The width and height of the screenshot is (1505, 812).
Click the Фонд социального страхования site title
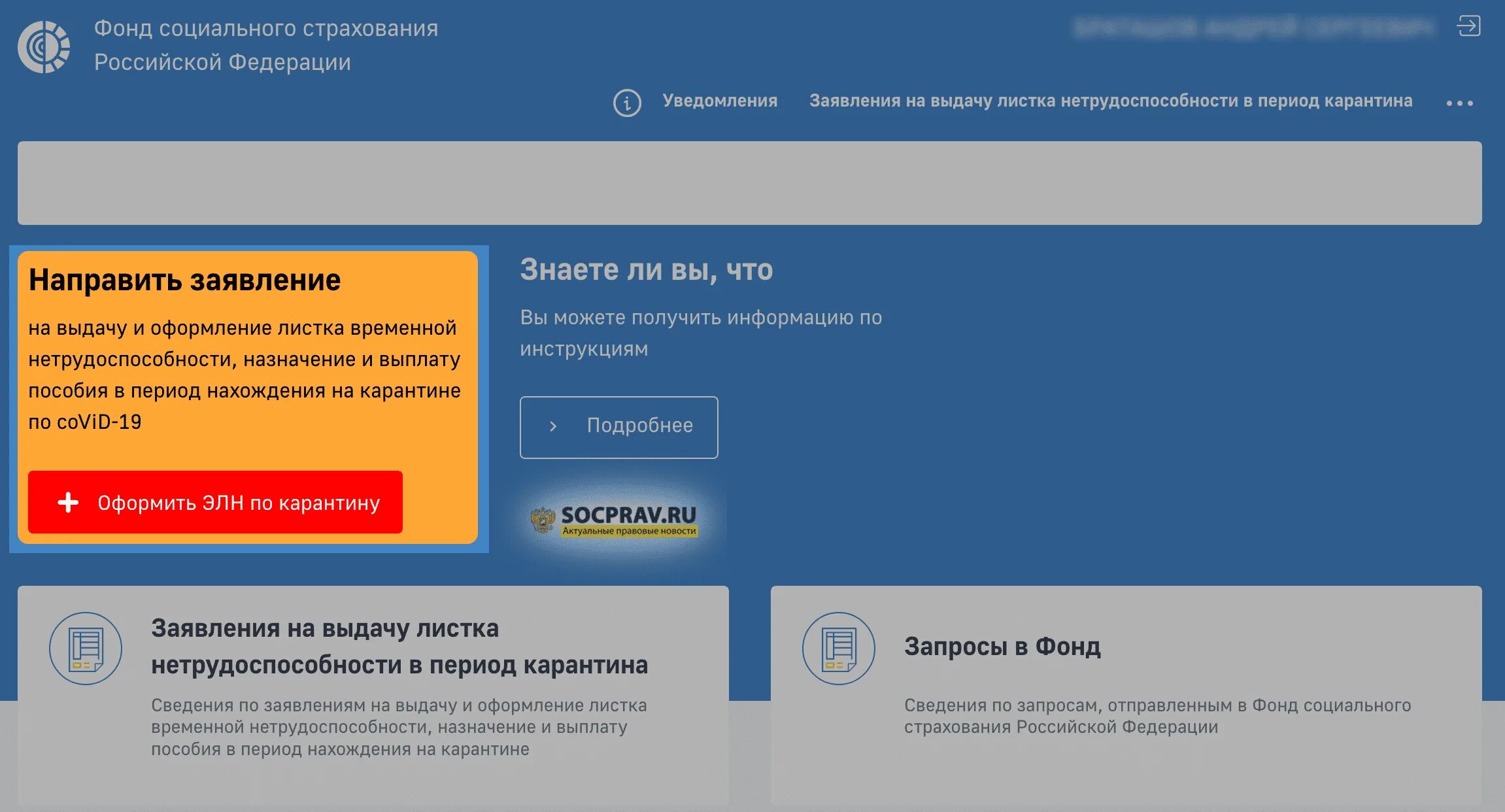[265, 45]
